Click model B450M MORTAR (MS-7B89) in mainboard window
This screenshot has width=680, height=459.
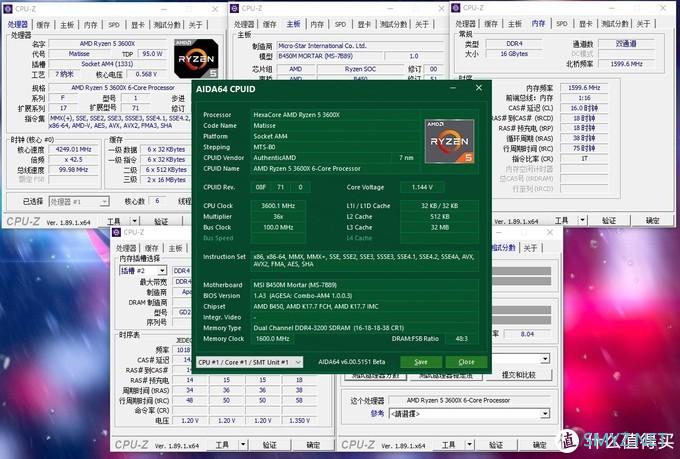click(x=330, y=56)
